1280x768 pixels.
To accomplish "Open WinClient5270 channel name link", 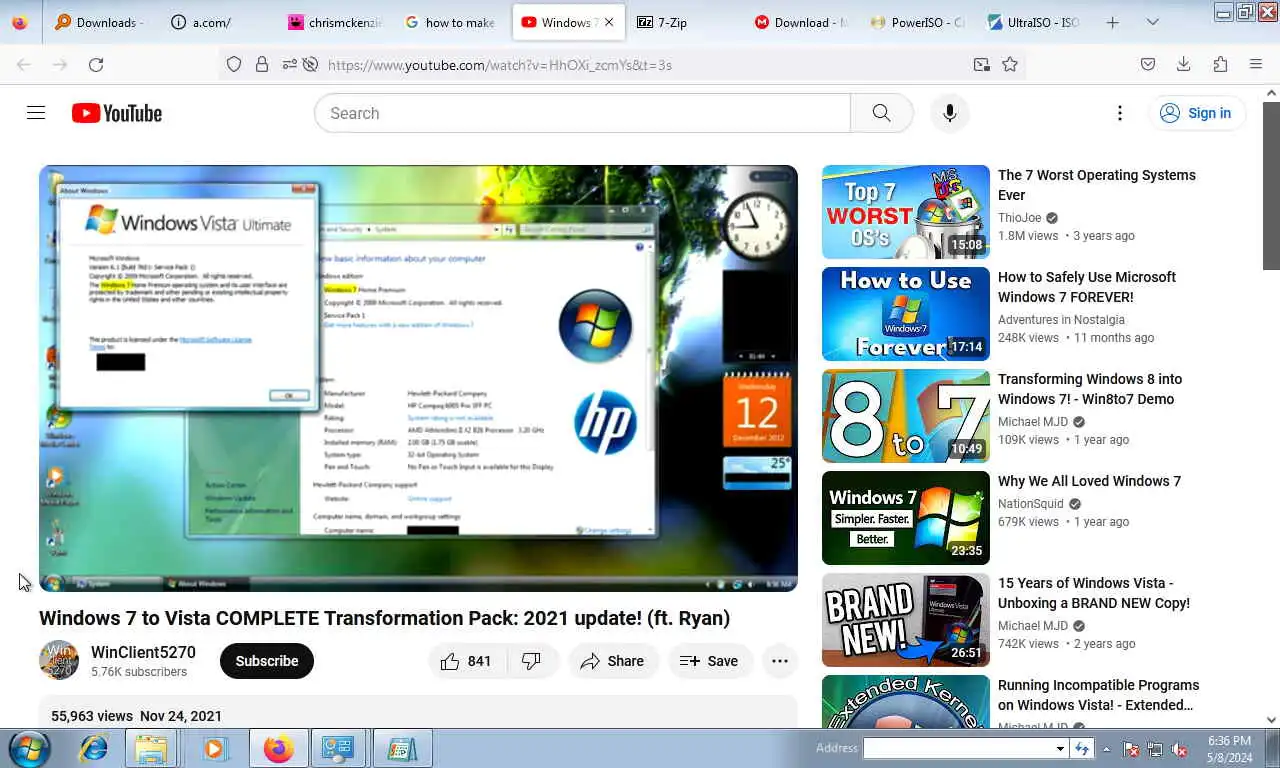I will (143, 652).
